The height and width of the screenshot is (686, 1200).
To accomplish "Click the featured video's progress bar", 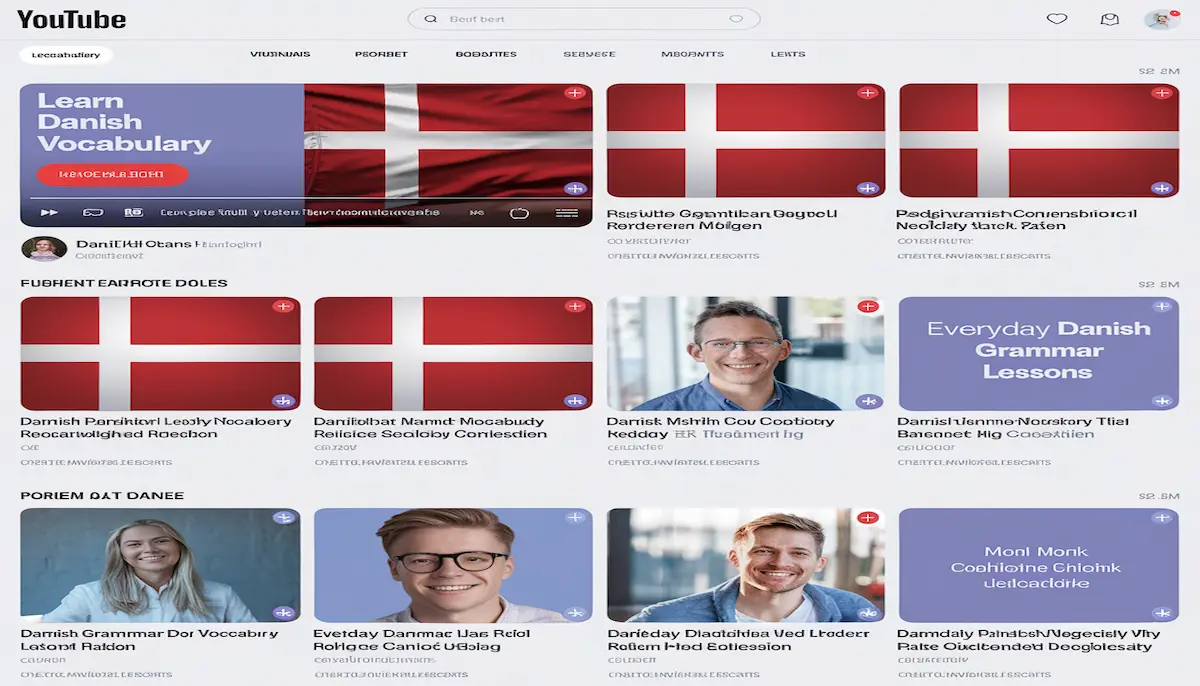I will (300, 198).
